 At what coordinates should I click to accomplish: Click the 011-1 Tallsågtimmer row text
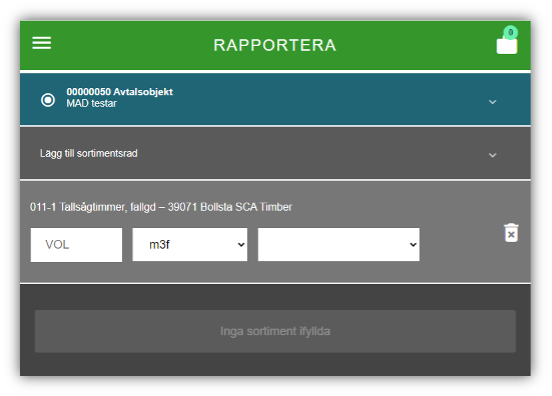tap(161, 207)
